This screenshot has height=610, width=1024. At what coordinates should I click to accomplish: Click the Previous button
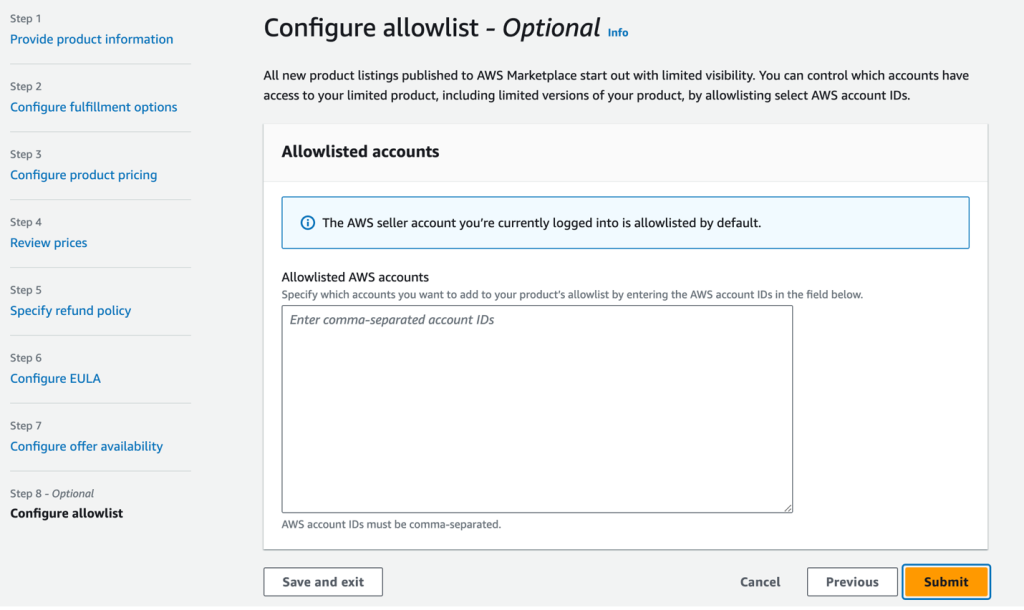[851, 581]
